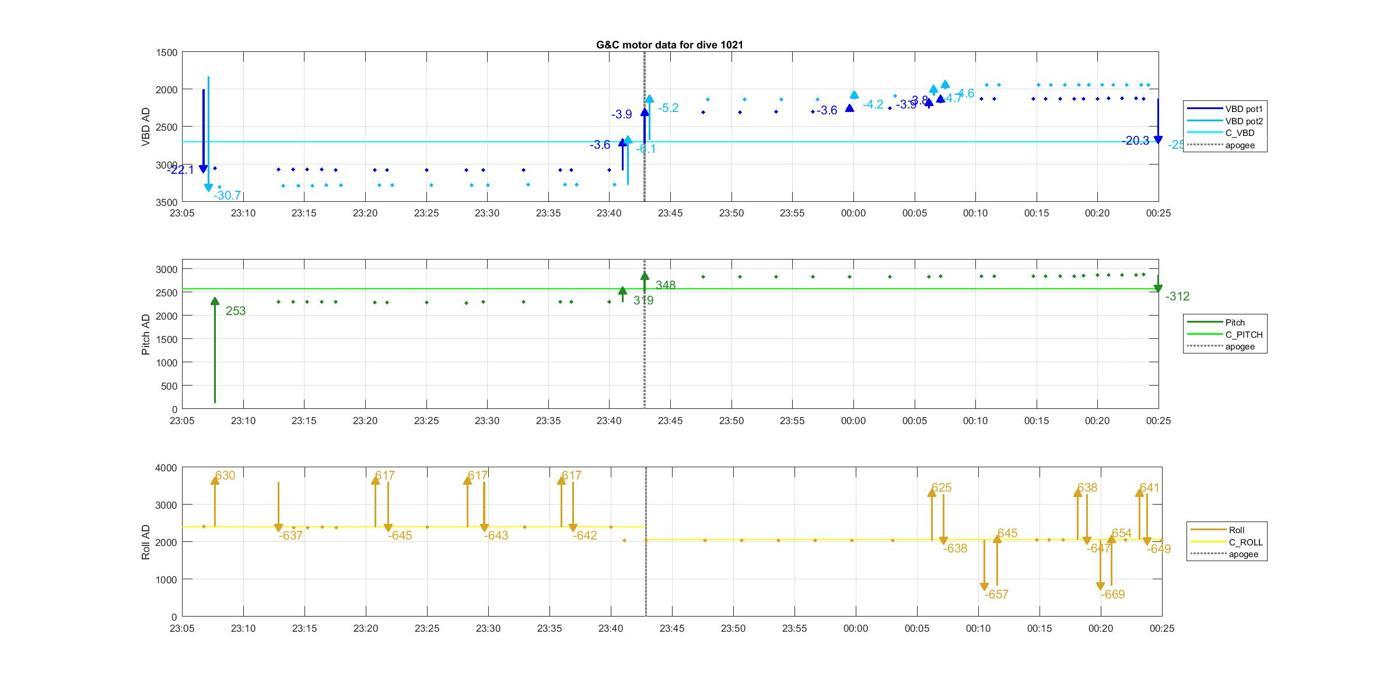Click the '-657' roll data label
This screenshot has width=1400, height=693.
pos(996,595)
